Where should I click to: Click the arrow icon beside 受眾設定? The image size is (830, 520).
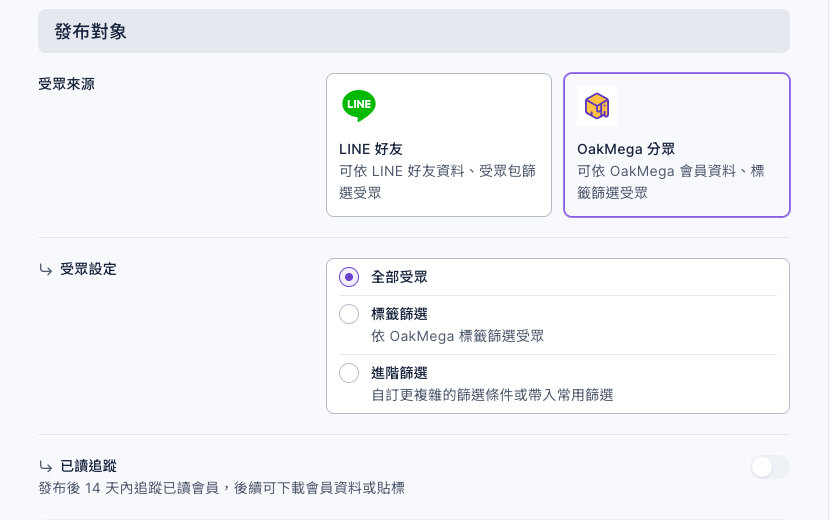(x=46, y=270)
